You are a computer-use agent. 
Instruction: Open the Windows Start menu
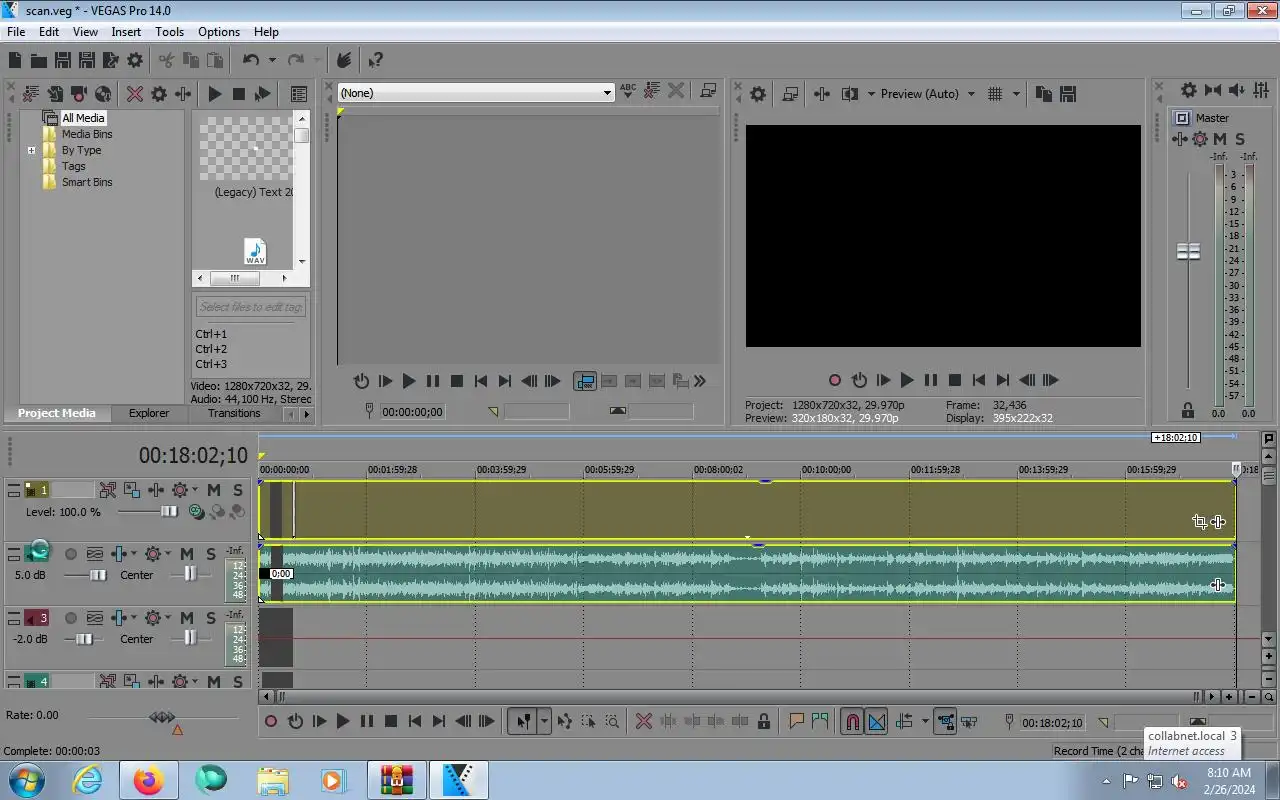tap(25, 780)
